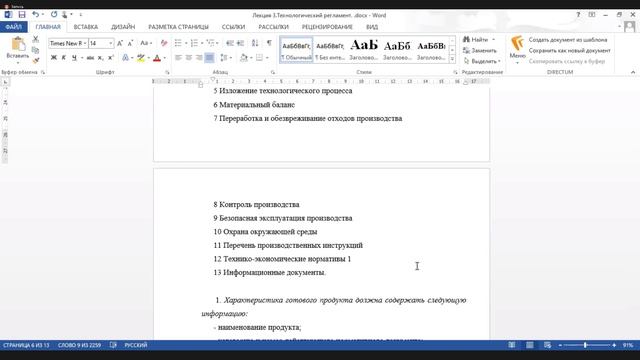Open shading paint bucket dropdown
Screen dimensions: 640x360
(247, 58)
